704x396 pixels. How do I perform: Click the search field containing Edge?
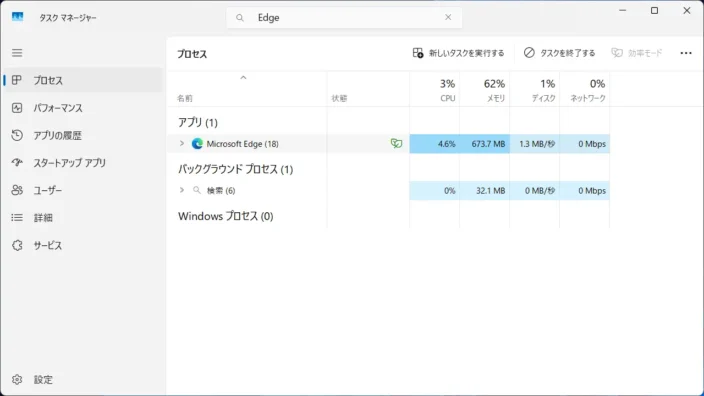point(344,18)
